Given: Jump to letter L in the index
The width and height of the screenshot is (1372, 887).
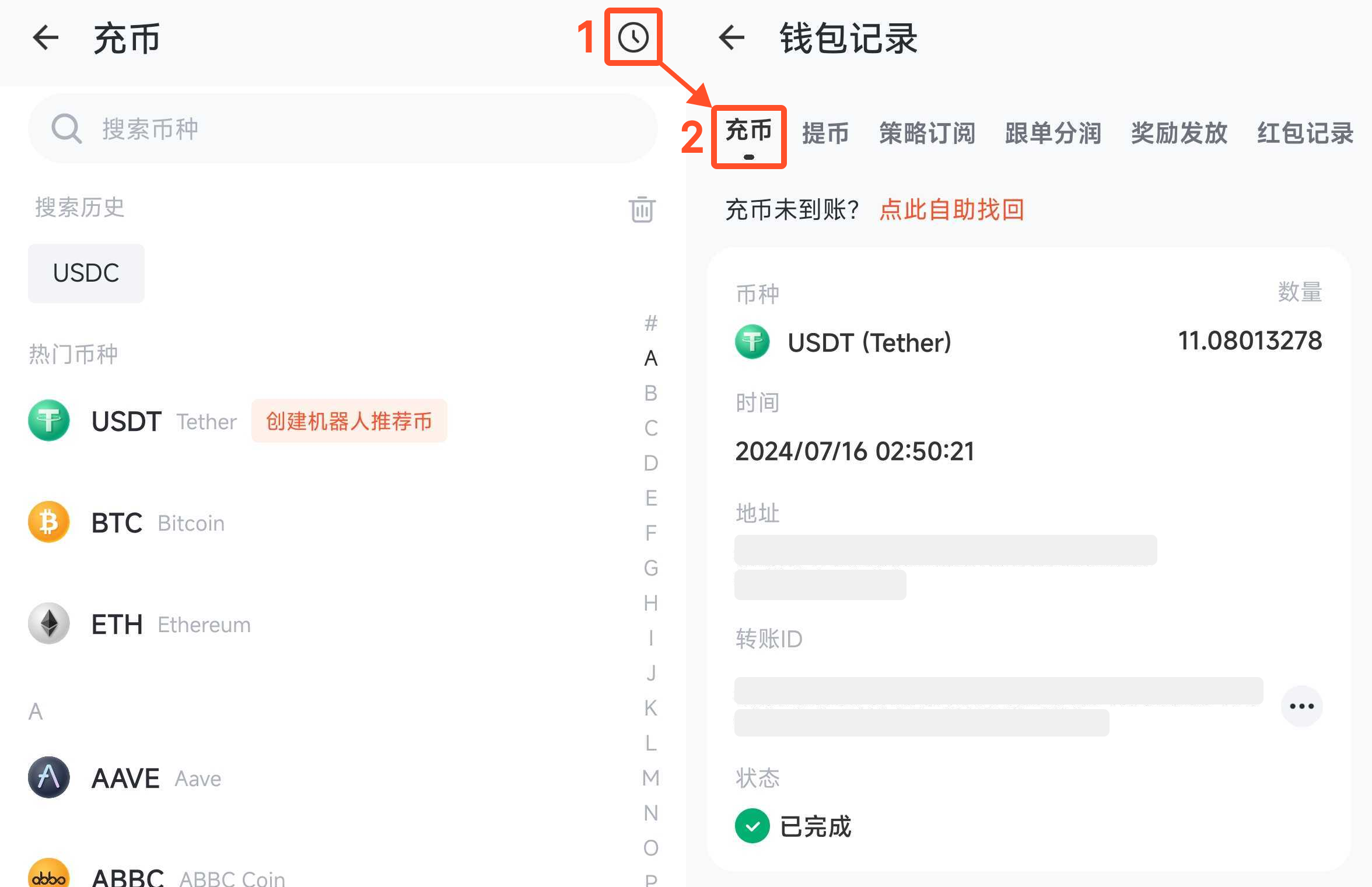Looking at the screenshot, I should [651, 742].
